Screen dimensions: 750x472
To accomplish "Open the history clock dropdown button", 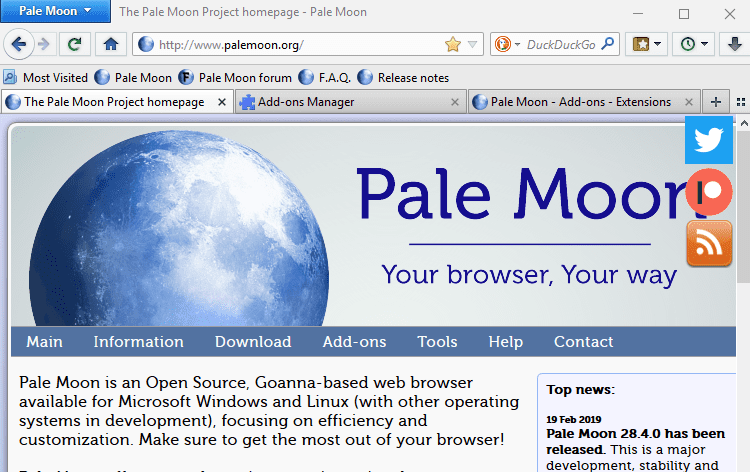I will point(694,44).
